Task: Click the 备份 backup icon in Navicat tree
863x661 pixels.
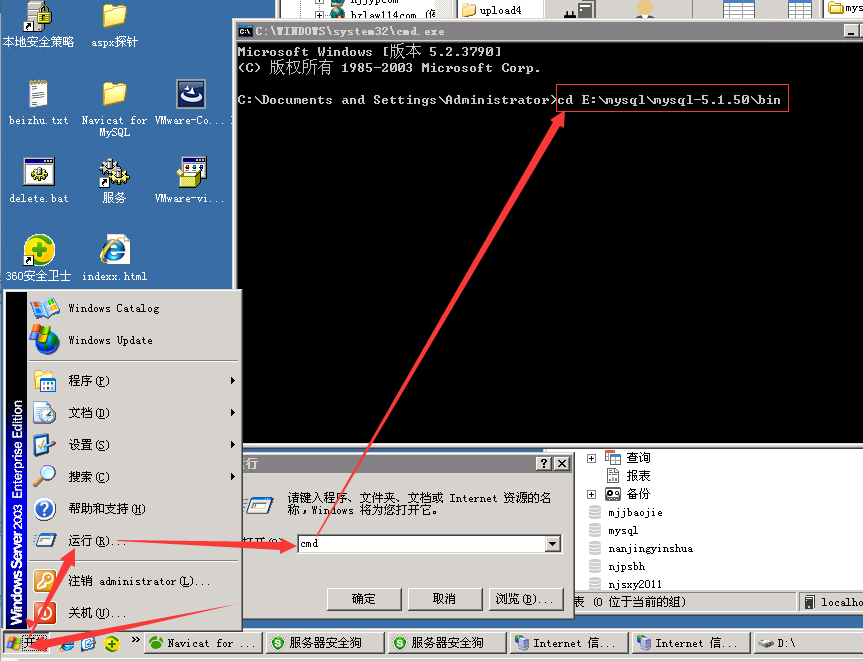Action: pos(613,494)
